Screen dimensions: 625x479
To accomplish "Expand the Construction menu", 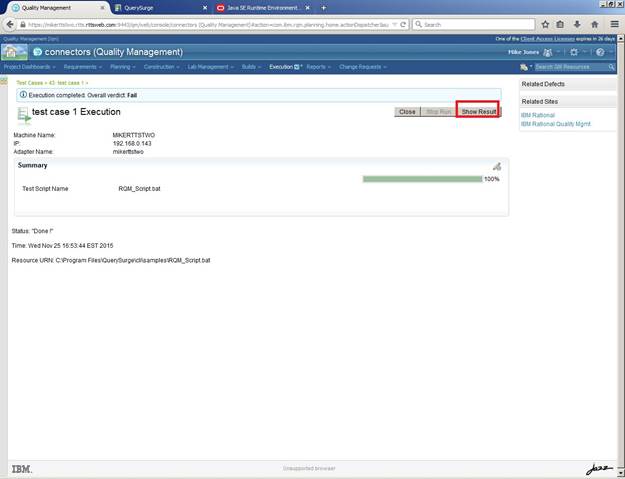I will [x=161, y=67].
